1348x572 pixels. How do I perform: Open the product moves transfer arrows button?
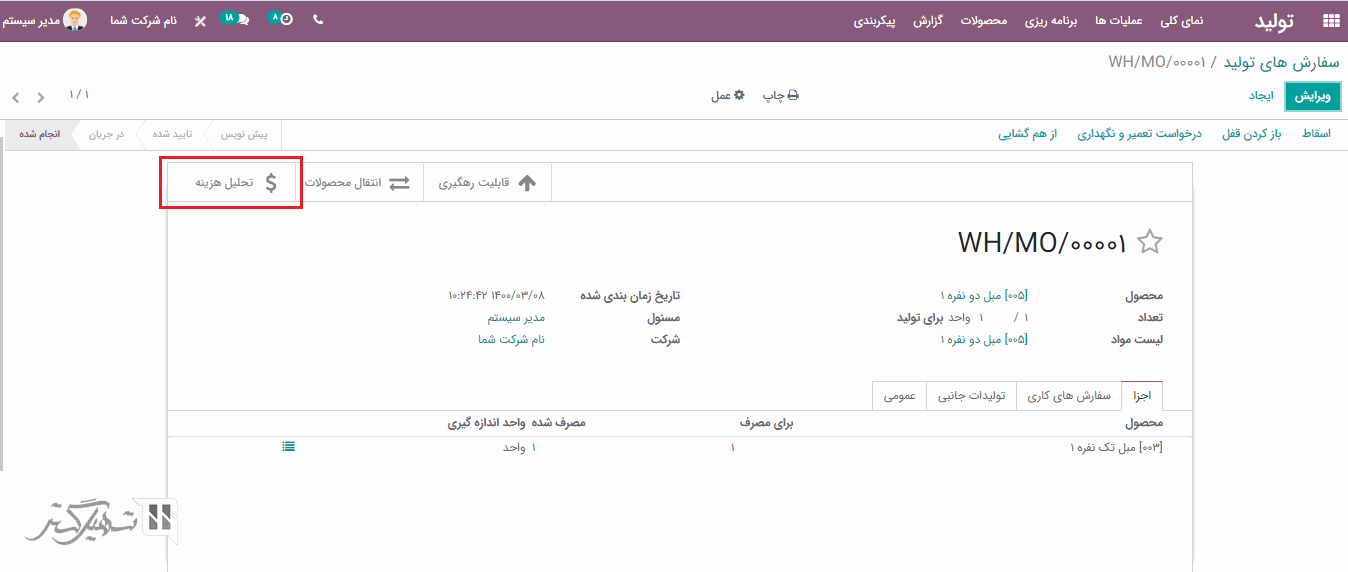point(357,183)
